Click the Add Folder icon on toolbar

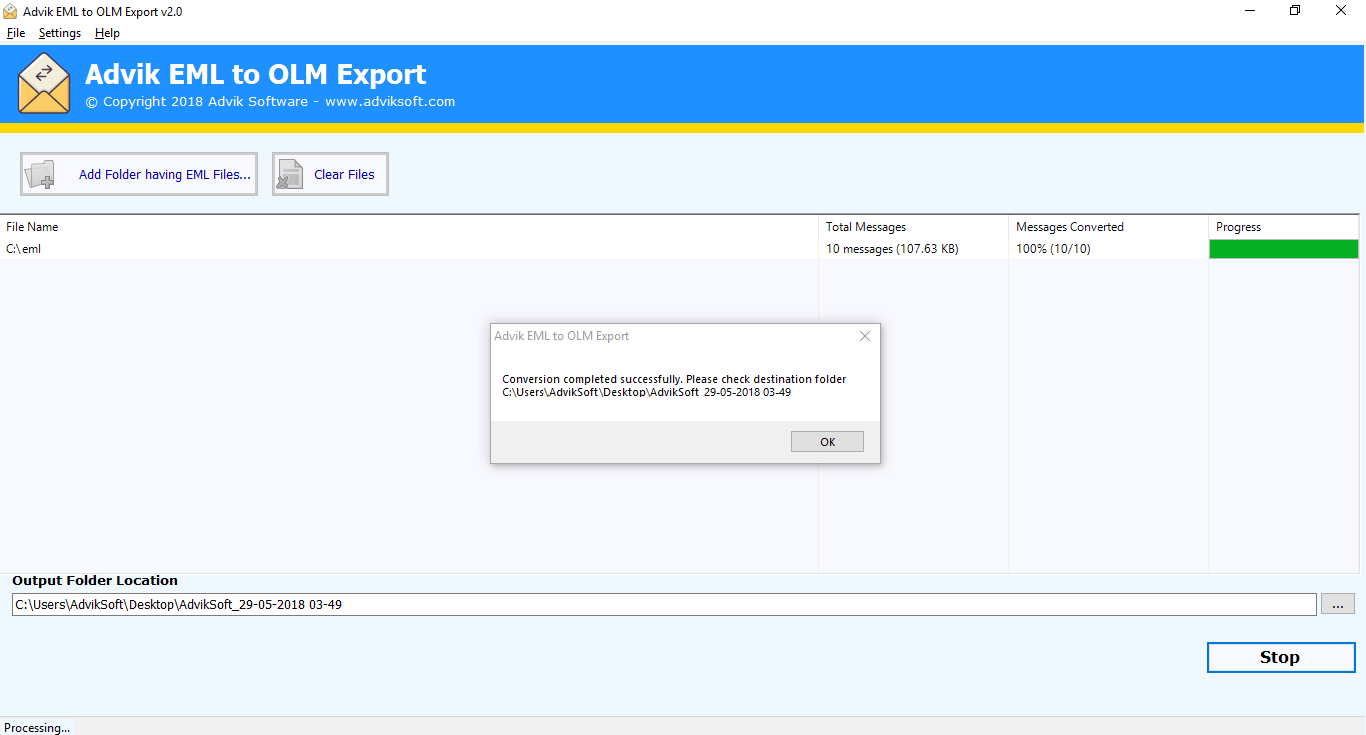(x=40, y=173)
